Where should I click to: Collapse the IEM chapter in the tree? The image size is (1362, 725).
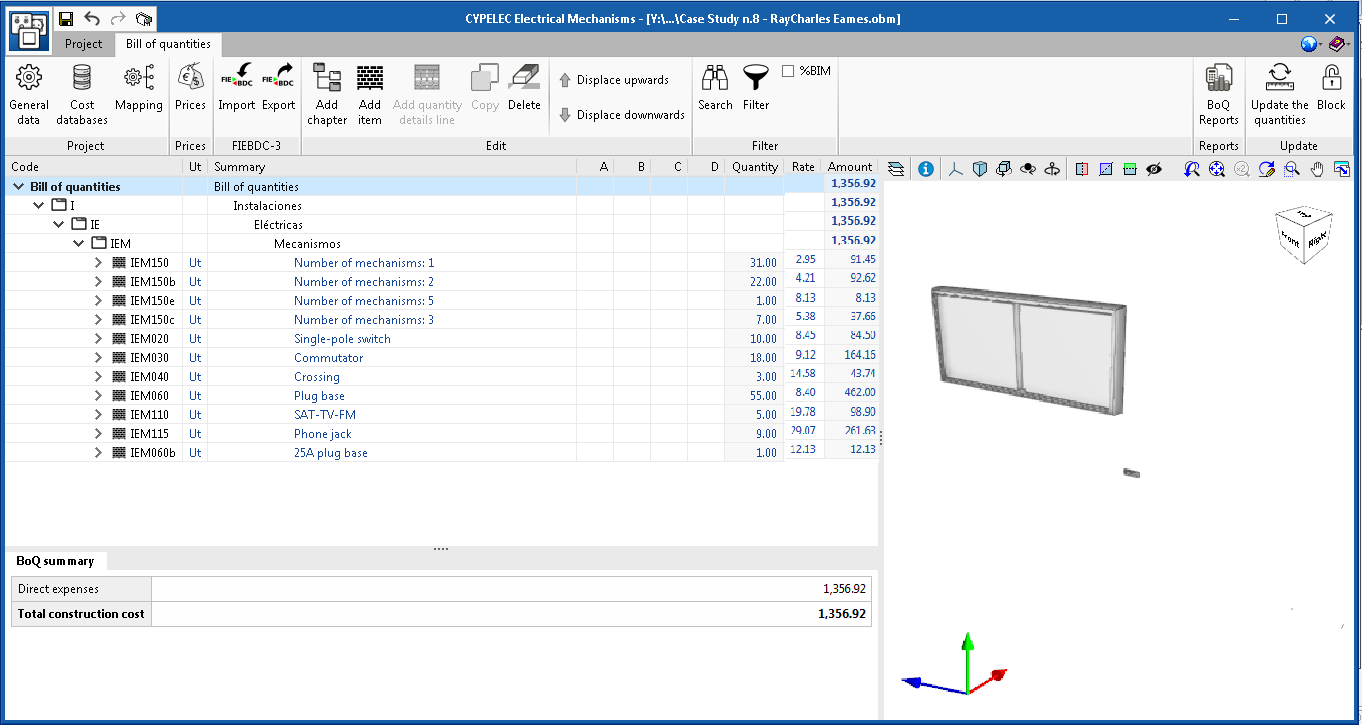[78, 242]
